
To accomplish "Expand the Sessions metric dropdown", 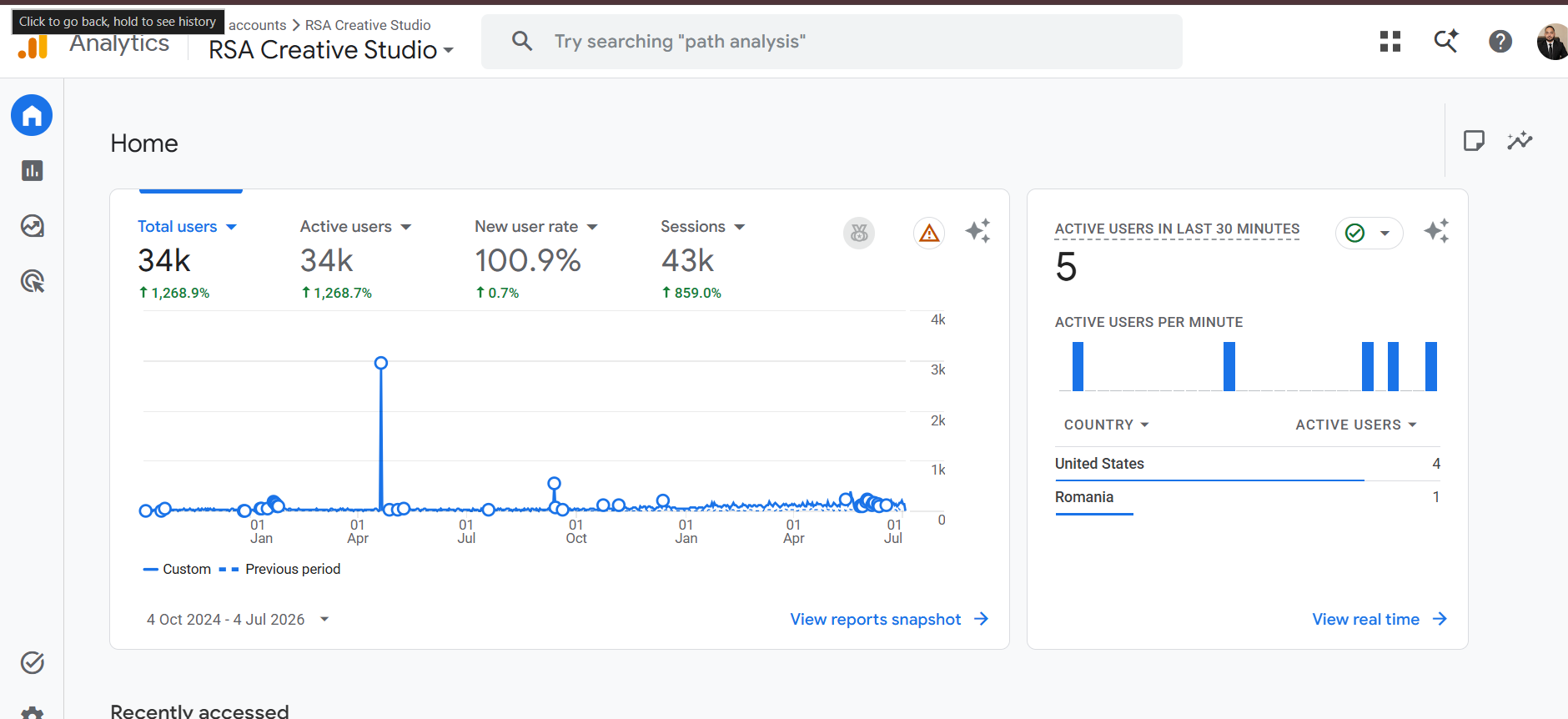I will 740,227.
